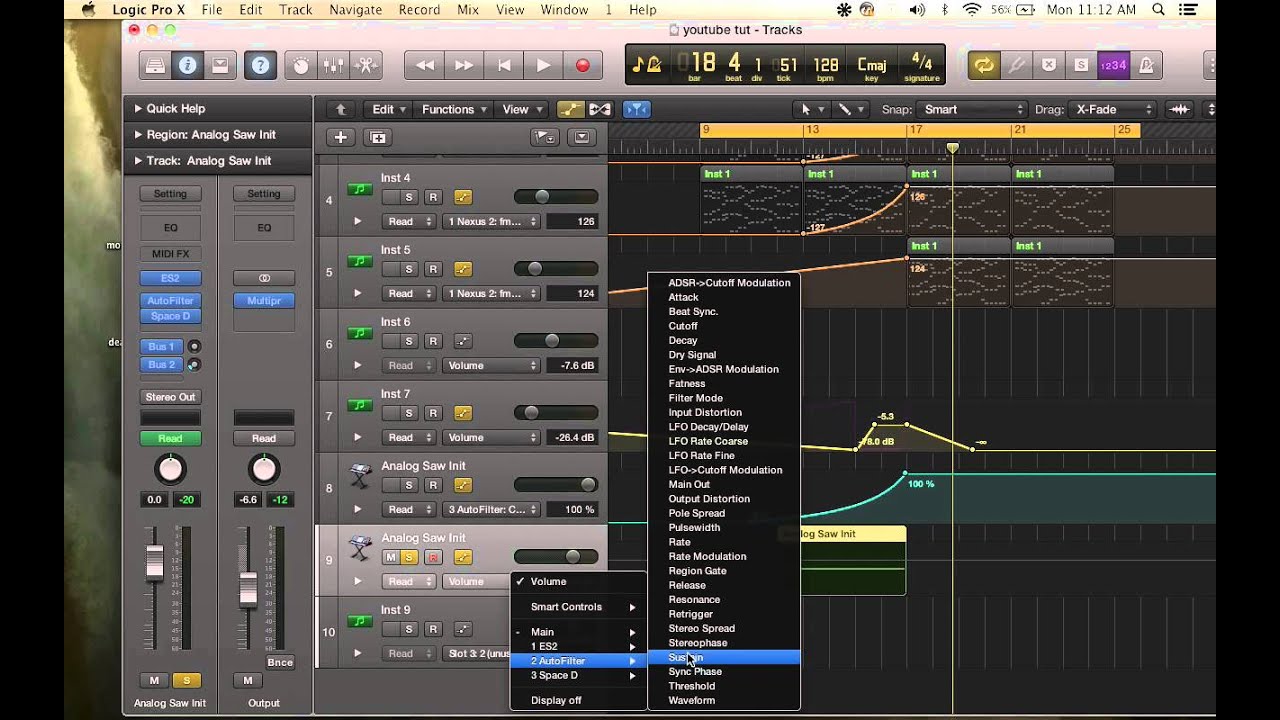Toggle the metronome click button
The height and width of the screenshot is (720, 1280).
pyautogui.click(x=1146, y=66)
